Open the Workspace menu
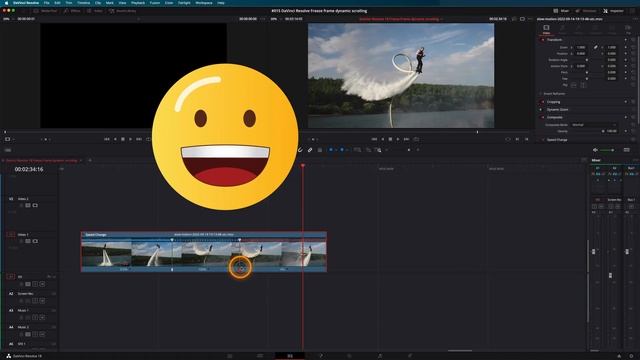This screenshot has width=640, height=360. [204, 3]
